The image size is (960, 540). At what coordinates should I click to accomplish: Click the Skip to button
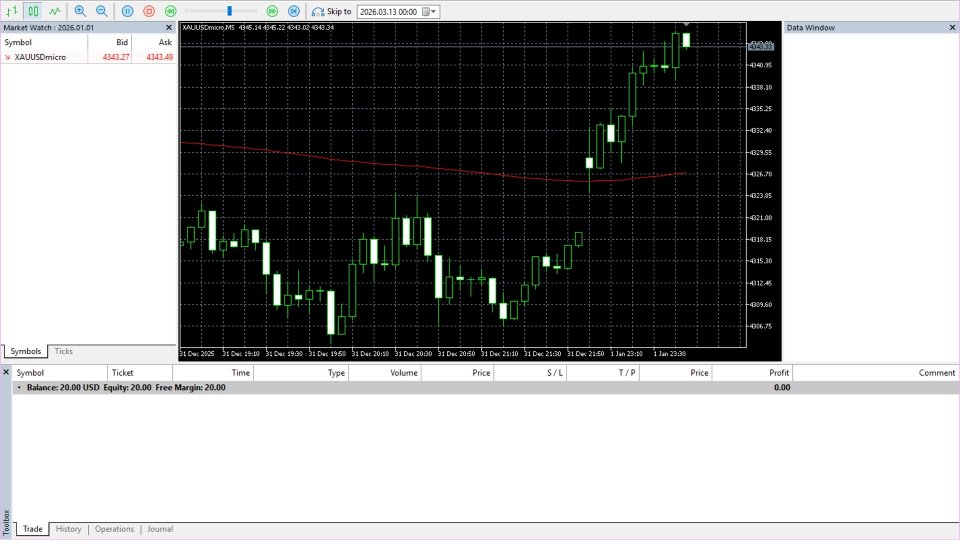point(331,11)
